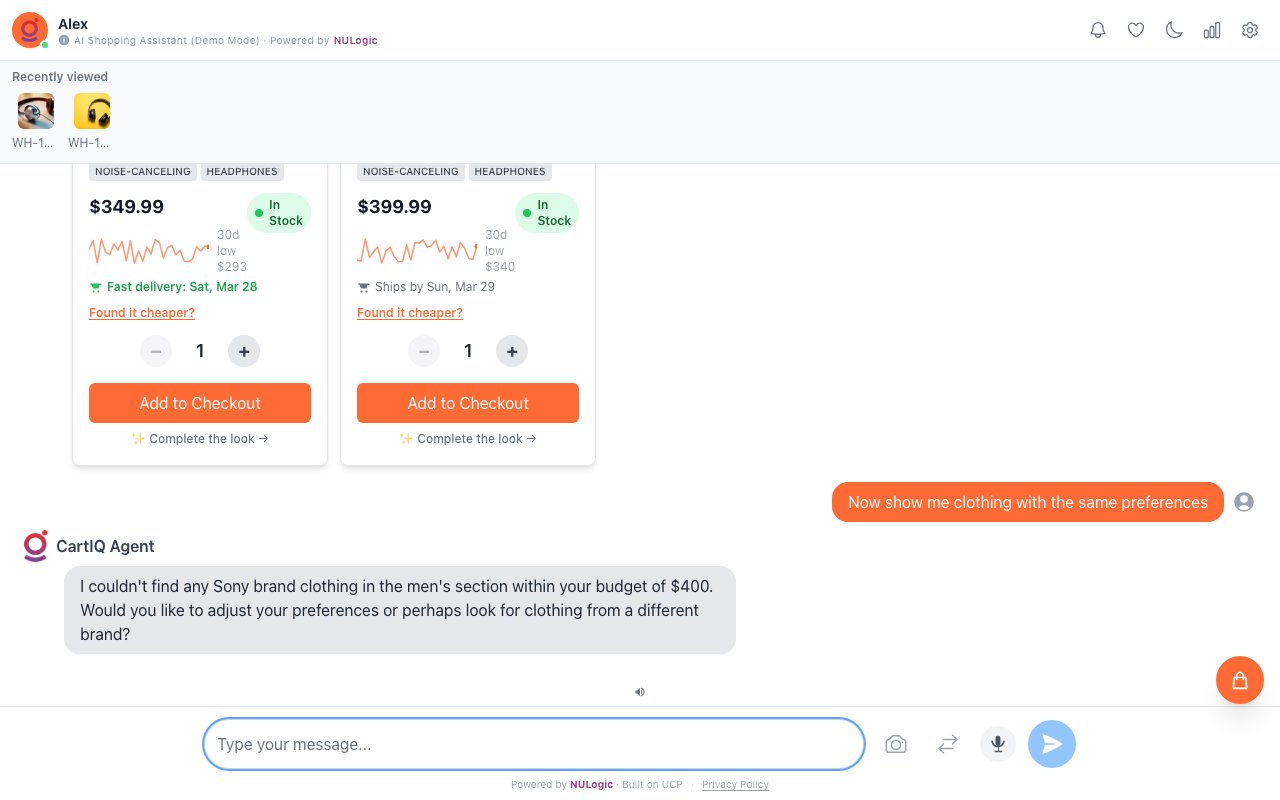Open the yellow headphones recently viewed thumbnail
The height and width of the screenshot is (800, 1280).
(x=92, y=111)
